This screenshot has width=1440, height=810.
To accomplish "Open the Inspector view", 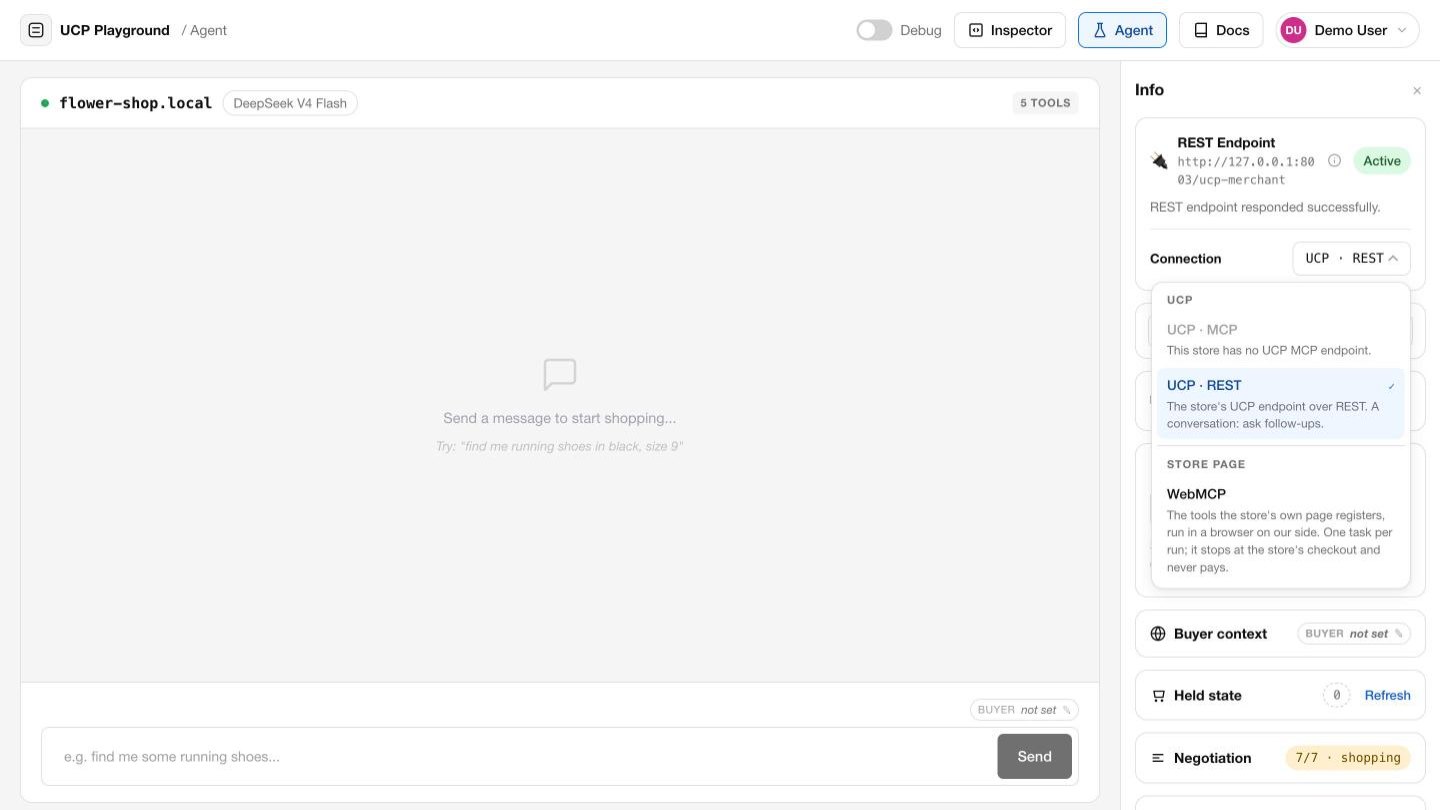I will [1010, 30].
